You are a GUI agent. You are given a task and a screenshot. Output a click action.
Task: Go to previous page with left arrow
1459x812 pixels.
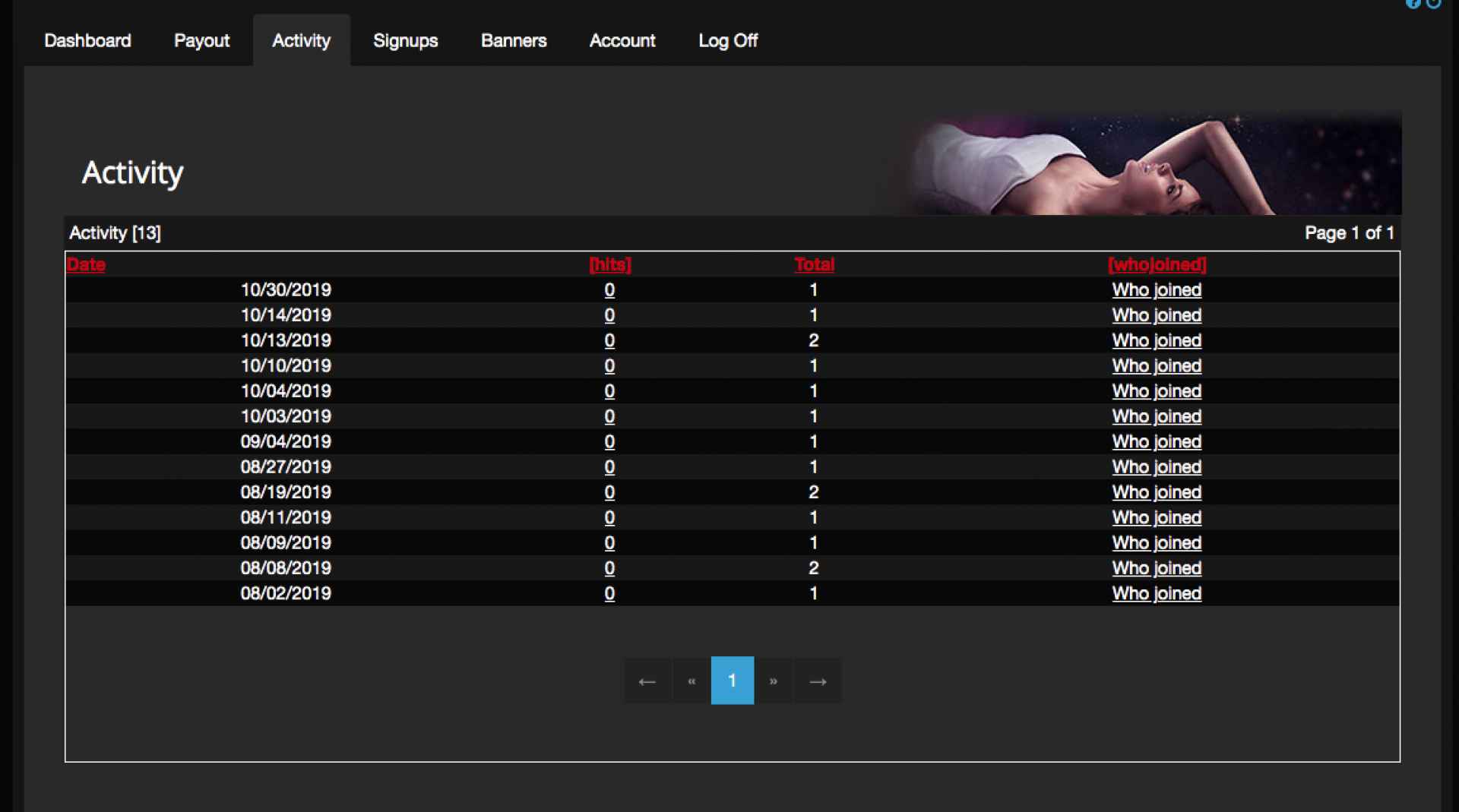647,681
